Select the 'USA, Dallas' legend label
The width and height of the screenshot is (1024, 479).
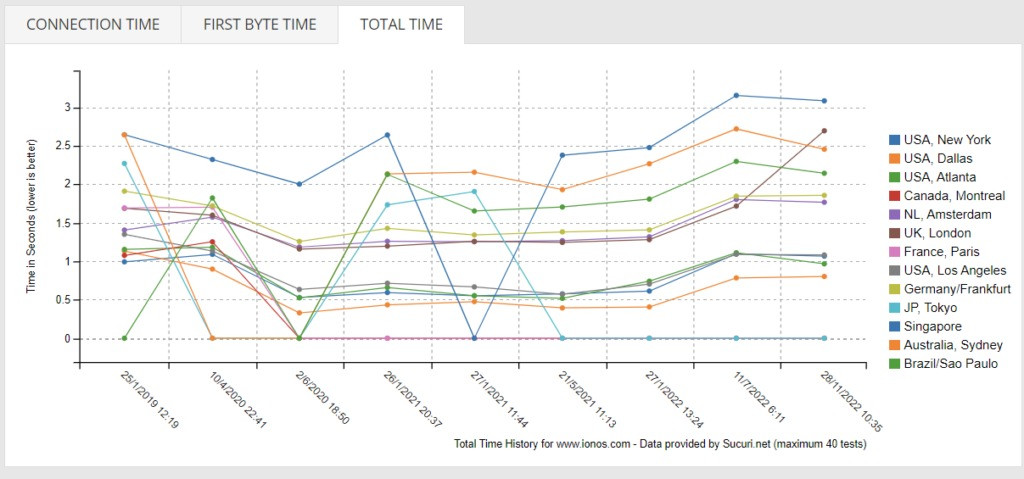(x=938, y=158)
